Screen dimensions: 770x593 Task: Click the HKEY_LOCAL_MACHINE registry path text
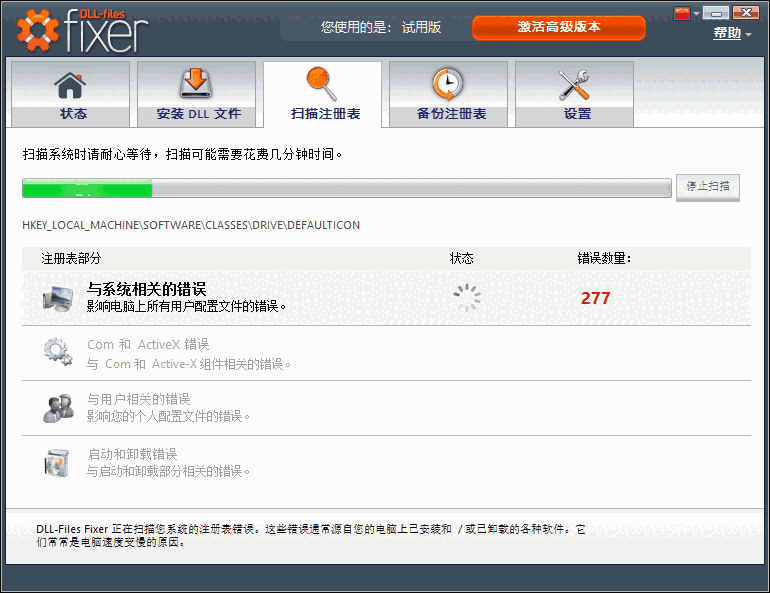191,225
